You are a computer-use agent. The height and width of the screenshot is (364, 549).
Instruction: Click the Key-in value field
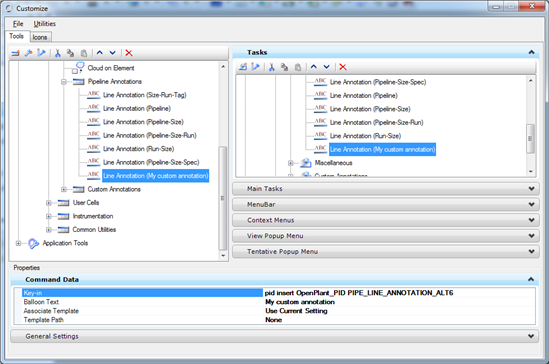399,293
